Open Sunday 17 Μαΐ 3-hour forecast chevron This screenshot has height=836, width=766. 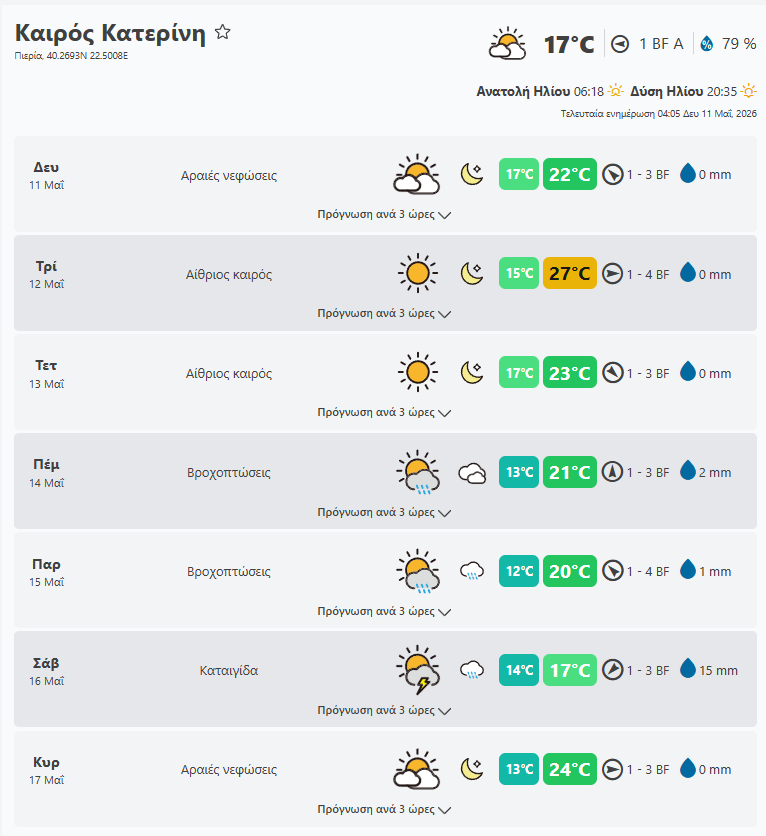(x=445, y=810)
